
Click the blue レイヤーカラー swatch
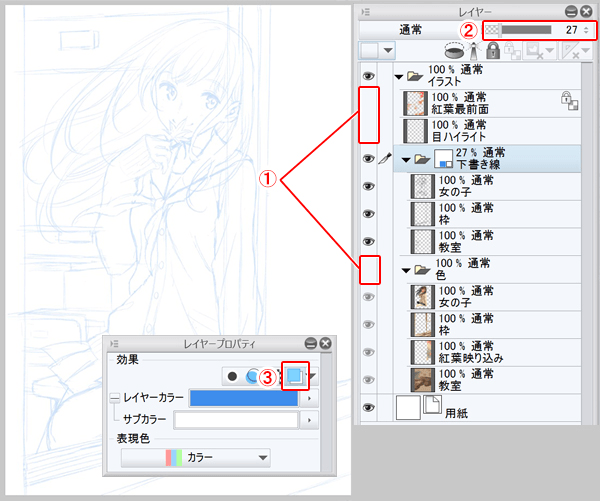(244, 398)
